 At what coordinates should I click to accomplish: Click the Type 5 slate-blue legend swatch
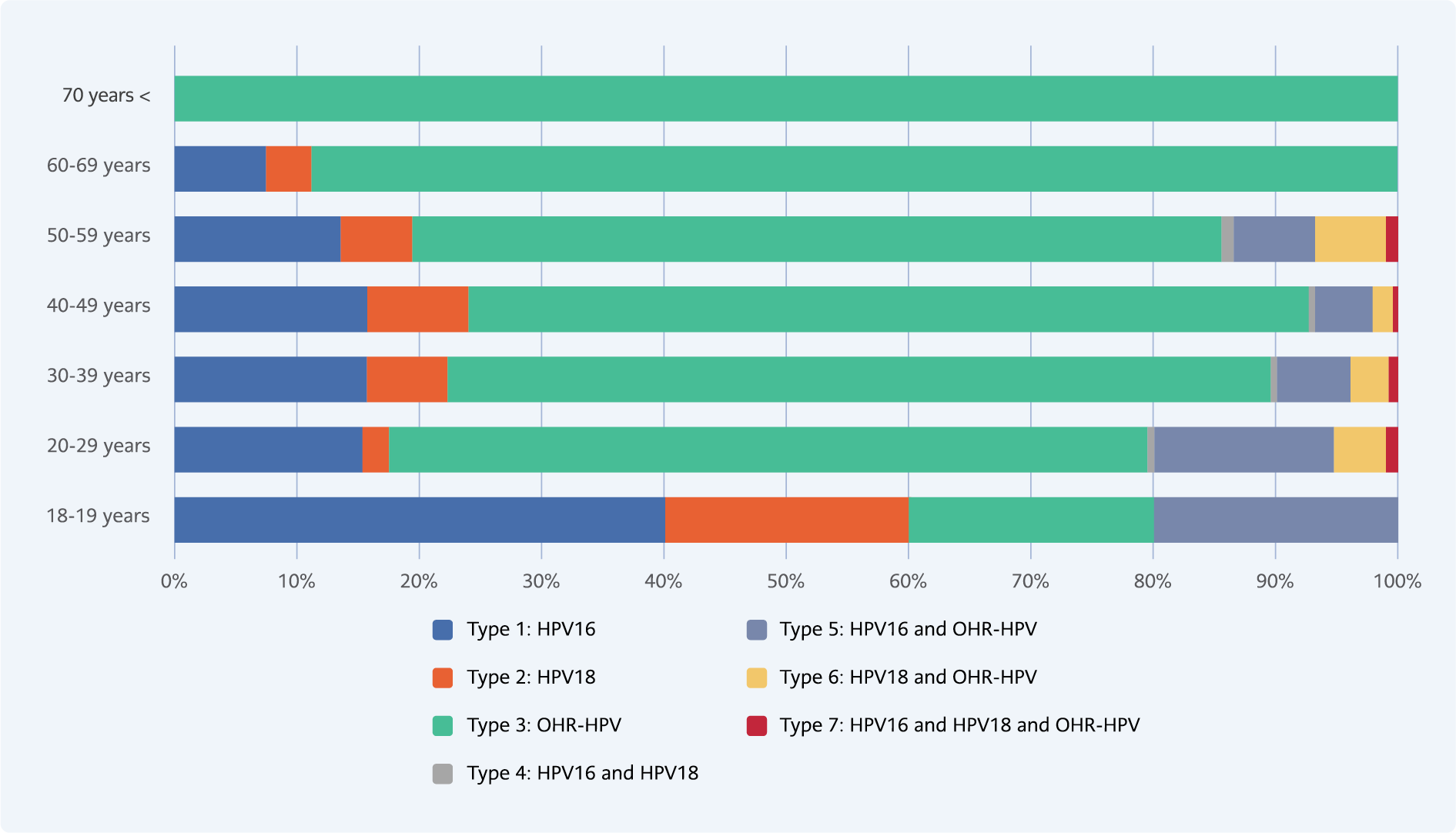pos(757,630)
